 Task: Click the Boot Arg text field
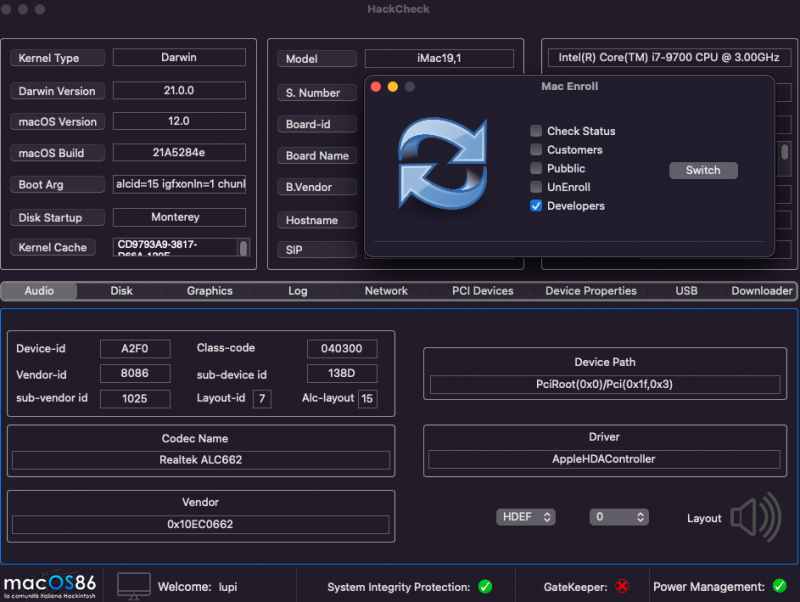click(179, 185)
